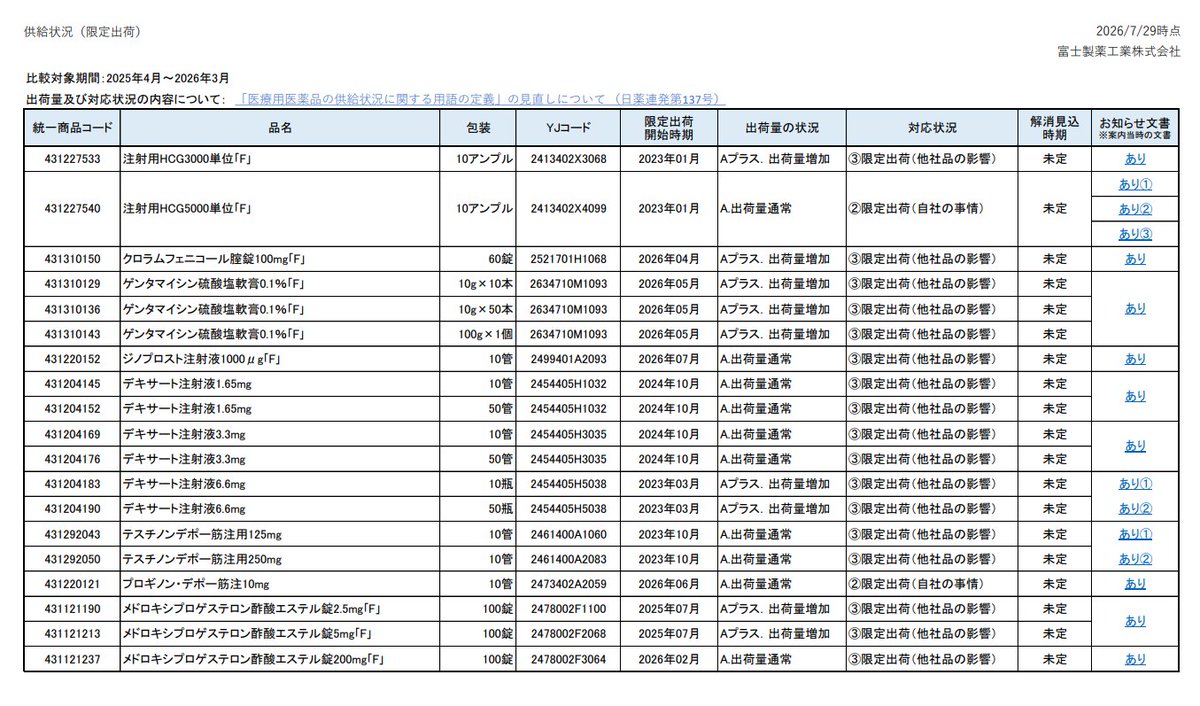Select YJ code 2413402X4099
This screenshot has height=706, width=1200.
pos(568,209)
